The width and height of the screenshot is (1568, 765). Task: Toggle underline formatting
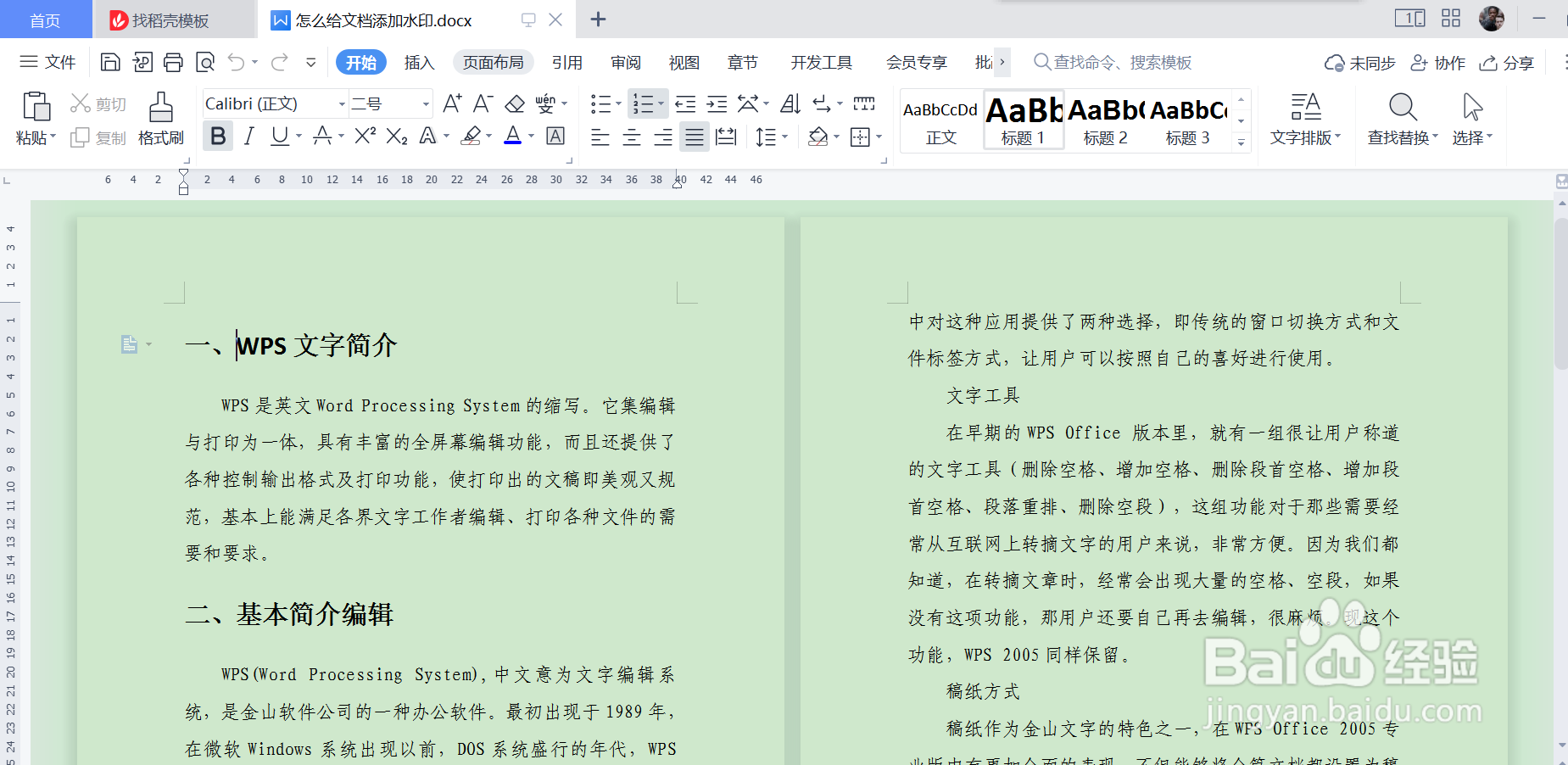(x=279, y=136)
